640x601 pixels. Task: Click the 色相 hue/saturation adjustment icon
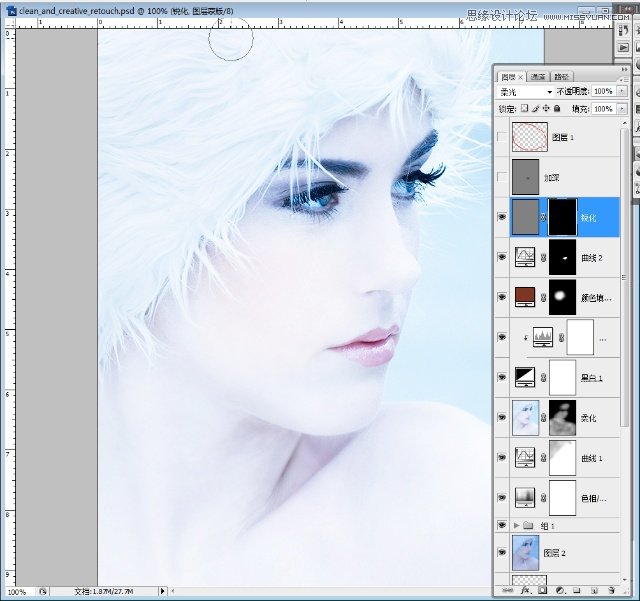pyautogui.click(x=525, y=498)
